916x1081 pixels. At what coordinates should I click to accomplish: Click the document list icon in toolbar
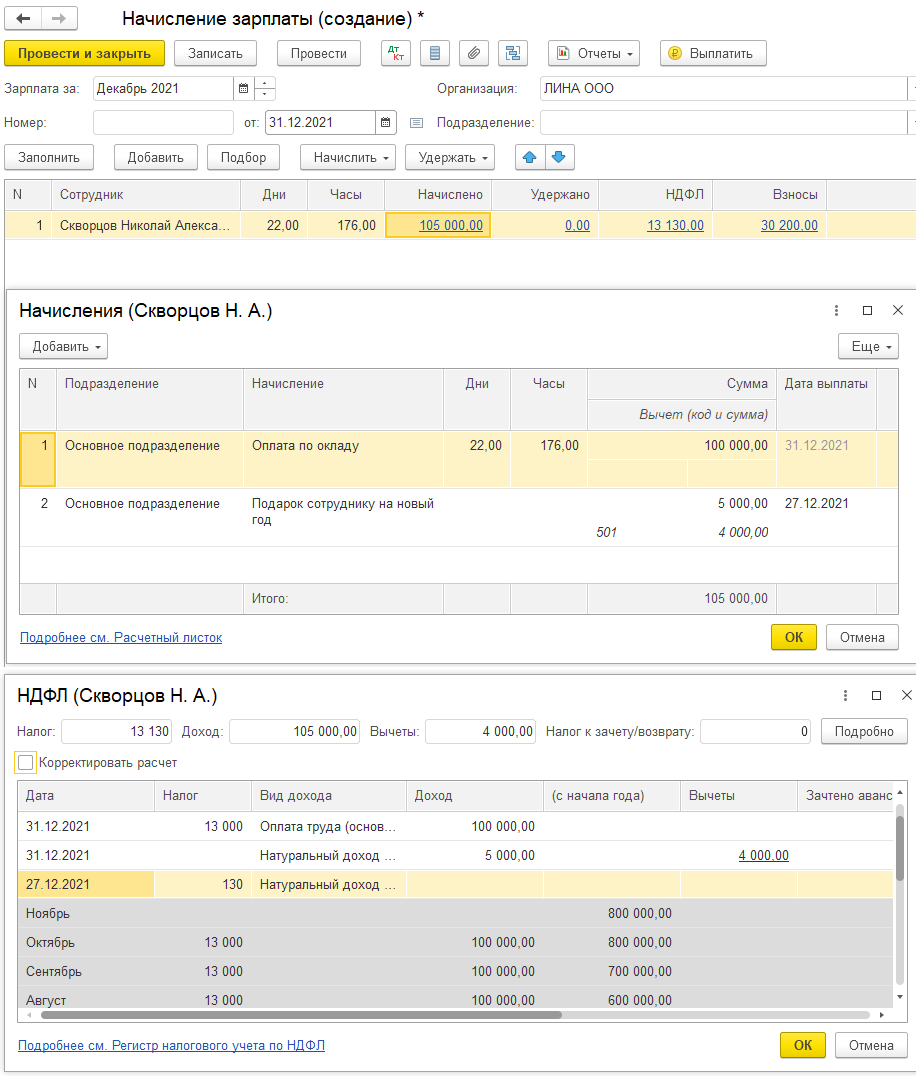(x=434, y=53)
